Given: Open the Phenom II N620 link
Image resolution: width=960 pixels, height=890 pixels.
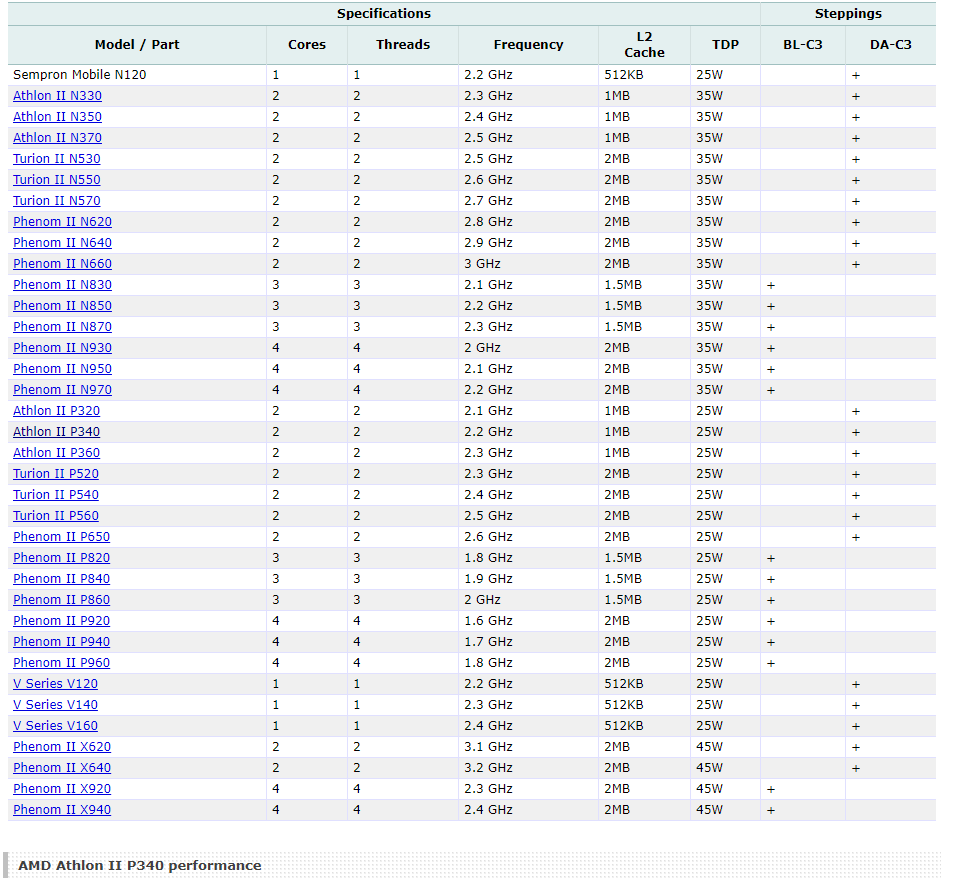Looking at the screenshot, I should (x=62, y=222).
